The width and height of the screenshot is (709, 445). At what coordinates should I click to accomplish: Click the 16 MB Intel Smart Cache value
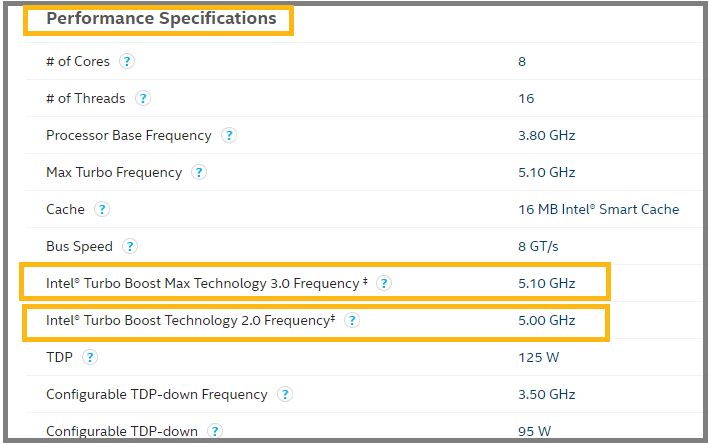pyautogui.click(x=598, y=209)
